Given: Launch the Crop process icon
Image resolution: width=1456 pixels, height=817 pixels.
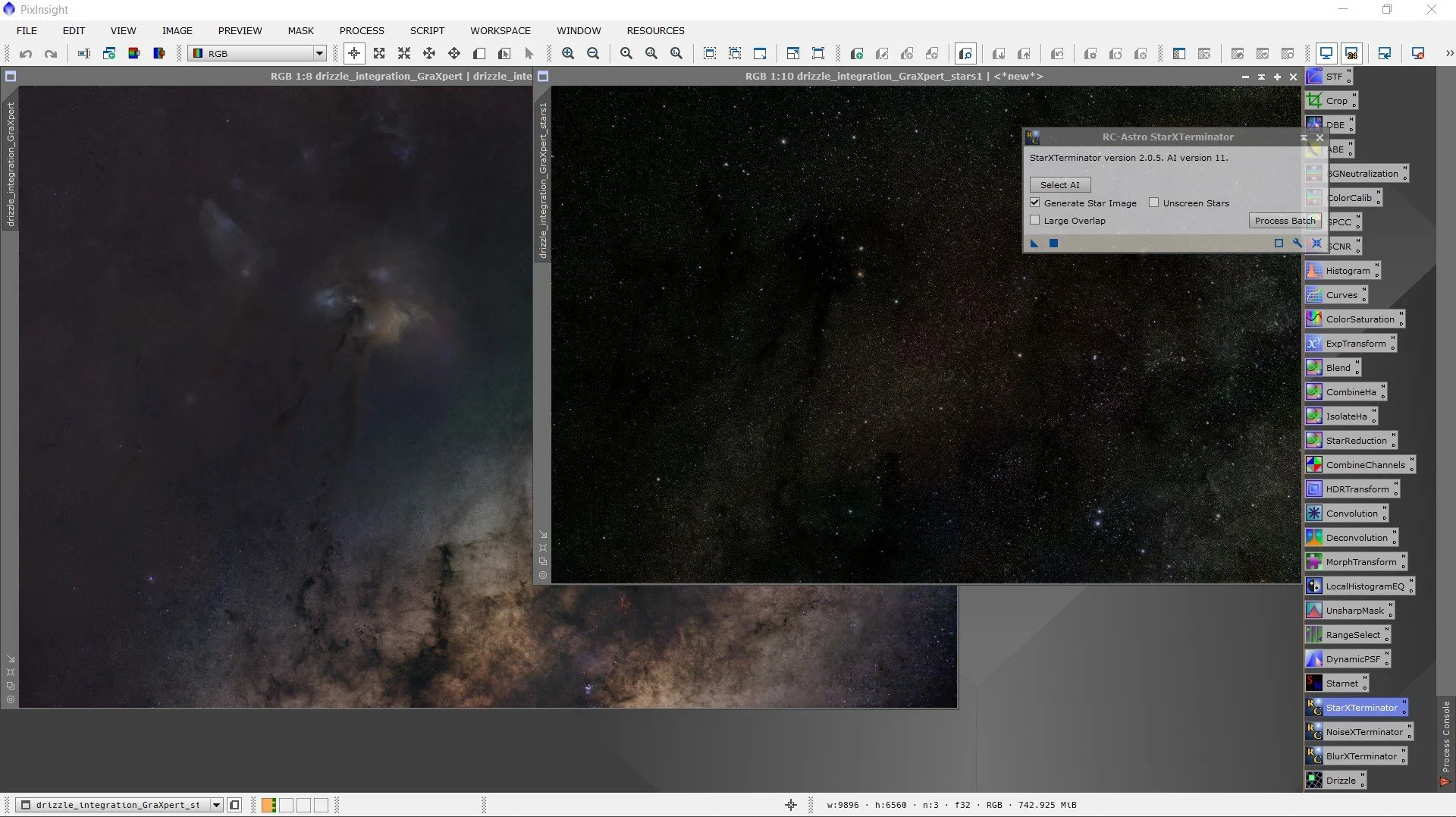Looking at the screenshot, I should (1331, 101).
